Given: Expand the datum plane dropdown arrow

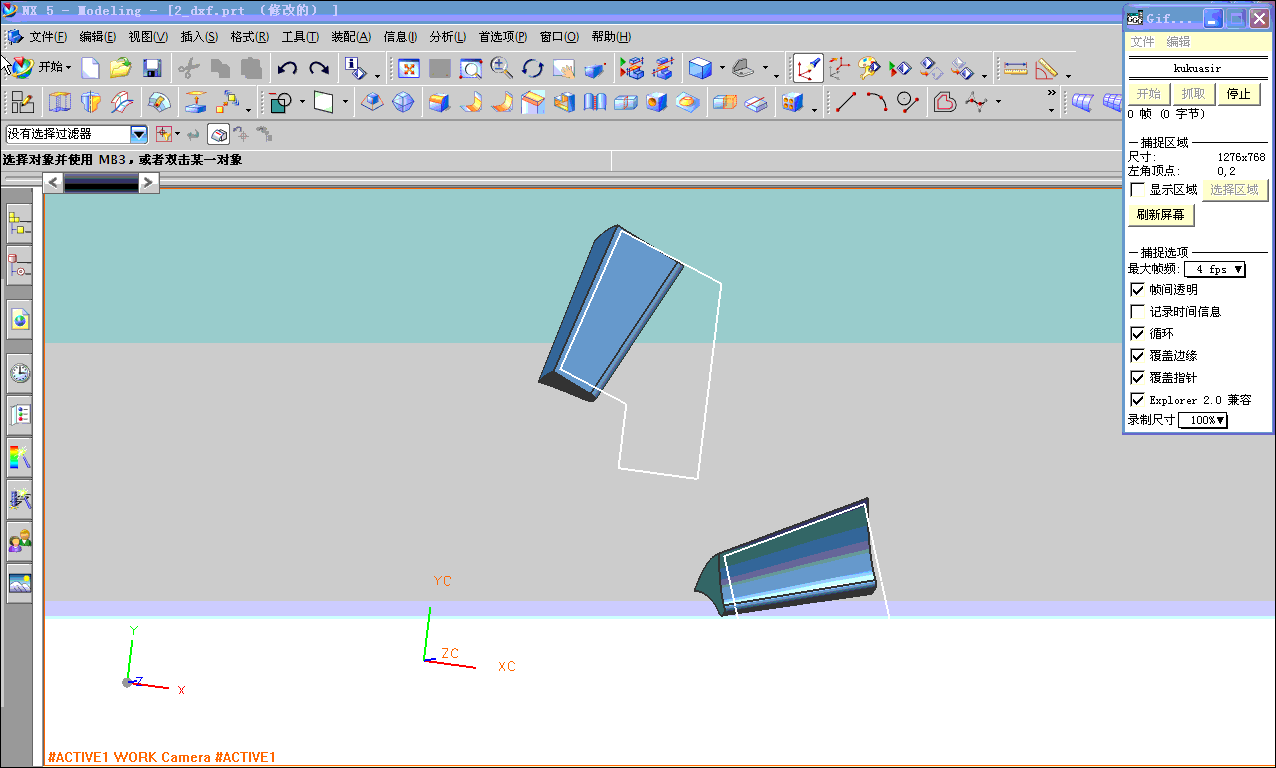Looking at the screenshot, I should (346, 102).
